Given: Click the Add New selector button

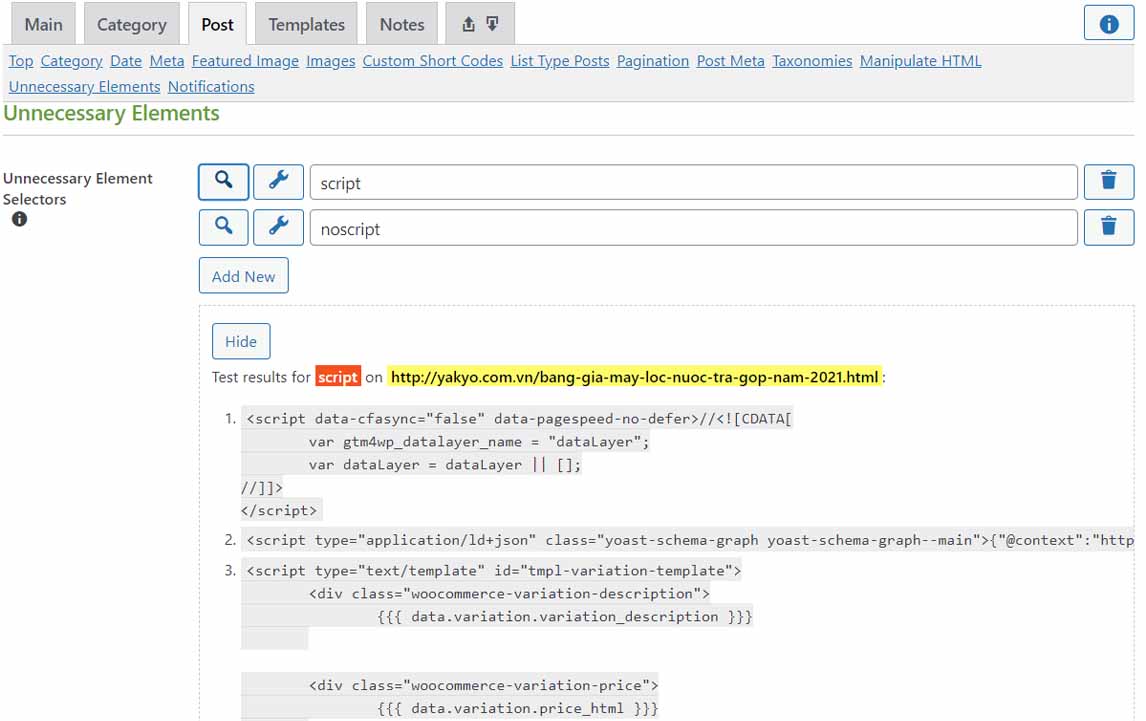Looking at the screenshot, I should (243, 276).
